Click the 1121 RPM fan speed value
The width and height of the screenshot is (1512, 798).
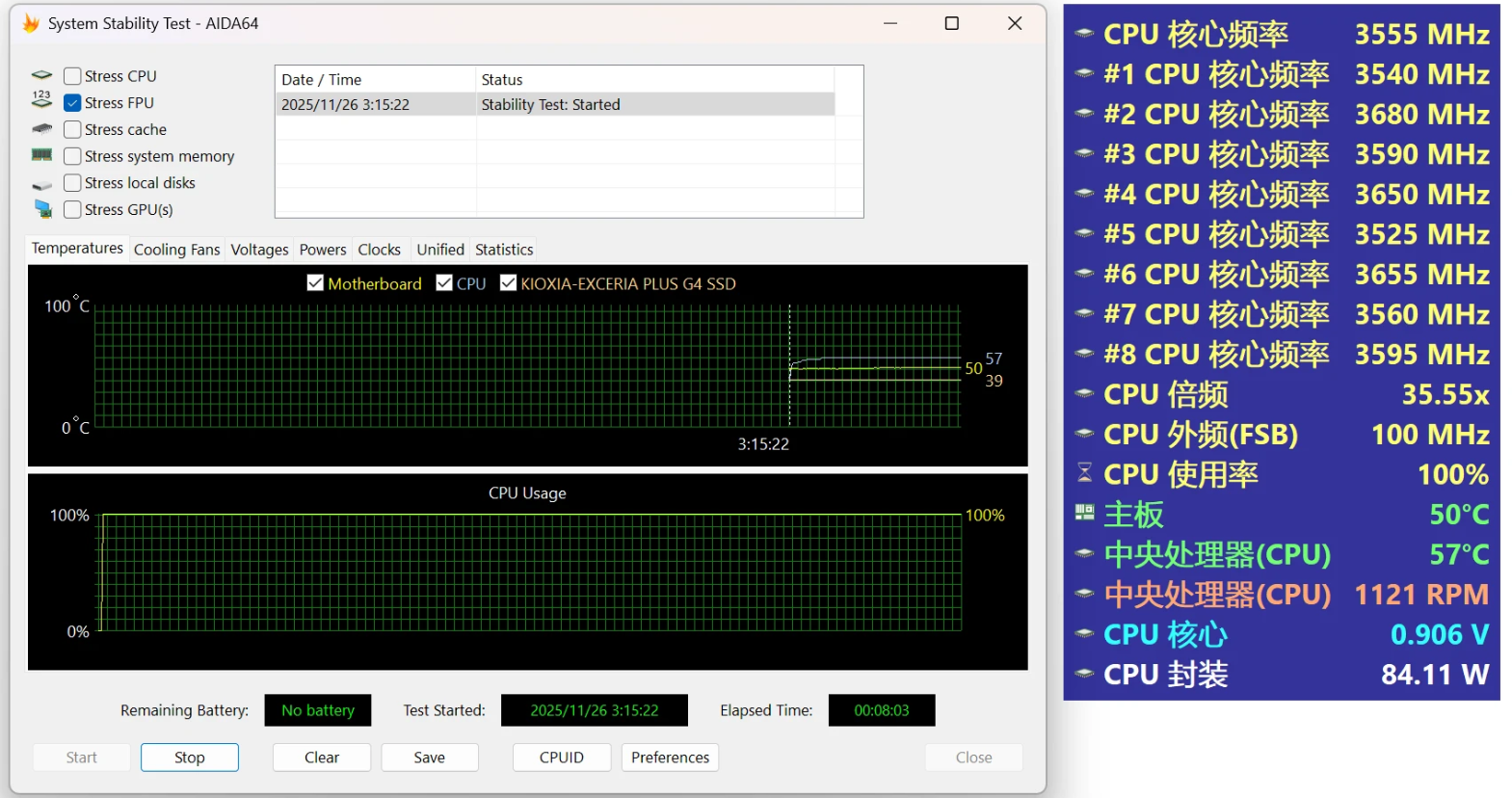1422,595
